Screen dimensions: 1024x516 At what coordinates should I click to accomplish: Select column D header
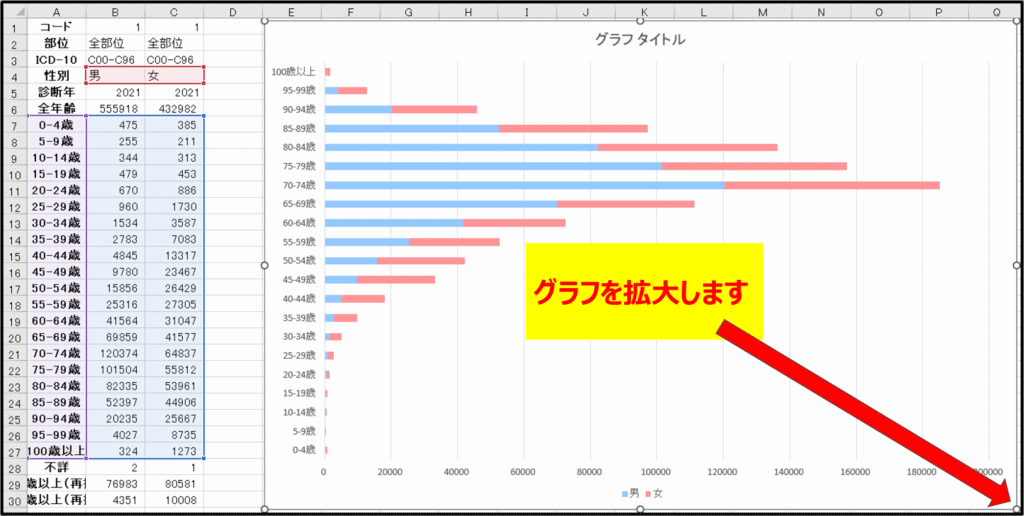tap(231, 11)
